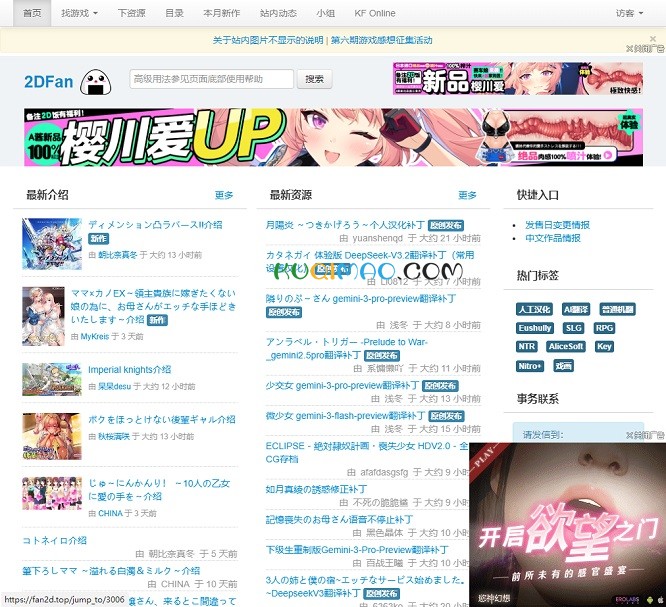
Task: Open the じゅ～にんかんり cover thumbnail
Action: click(52, 493)
